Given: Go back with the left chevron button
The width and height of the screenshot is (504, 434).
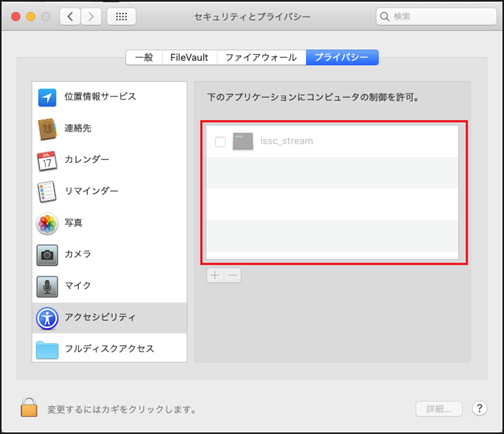Looking at the screenshot, I should click(x=70, y=16).
